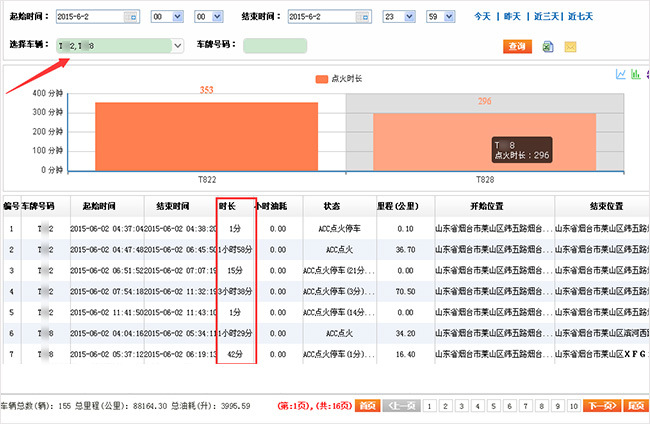Click the yellow email envelope icon
The height and width of the screenshot is (424, 650).
click(x=570, y=47)
